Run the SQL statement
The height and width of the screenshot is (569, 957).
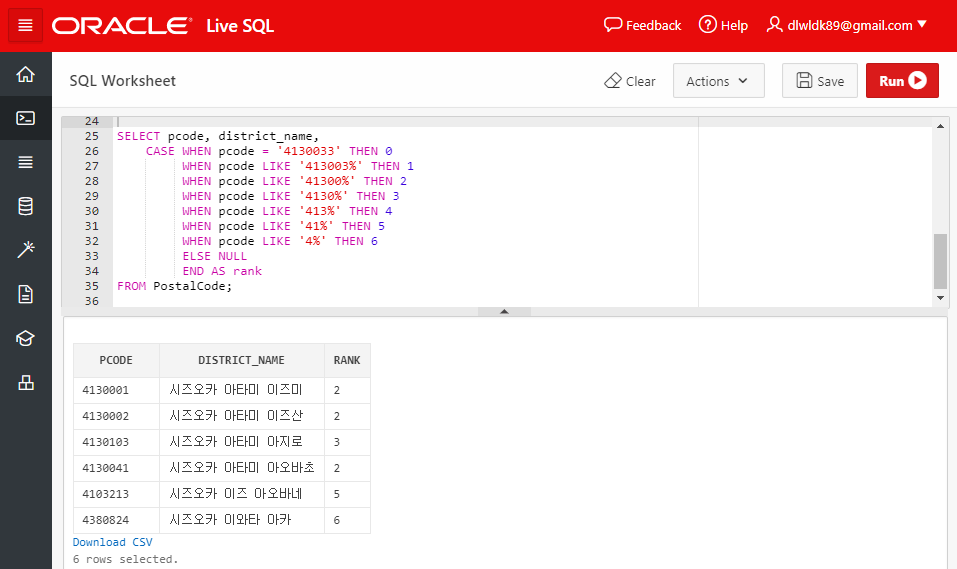tap(902, 81)
